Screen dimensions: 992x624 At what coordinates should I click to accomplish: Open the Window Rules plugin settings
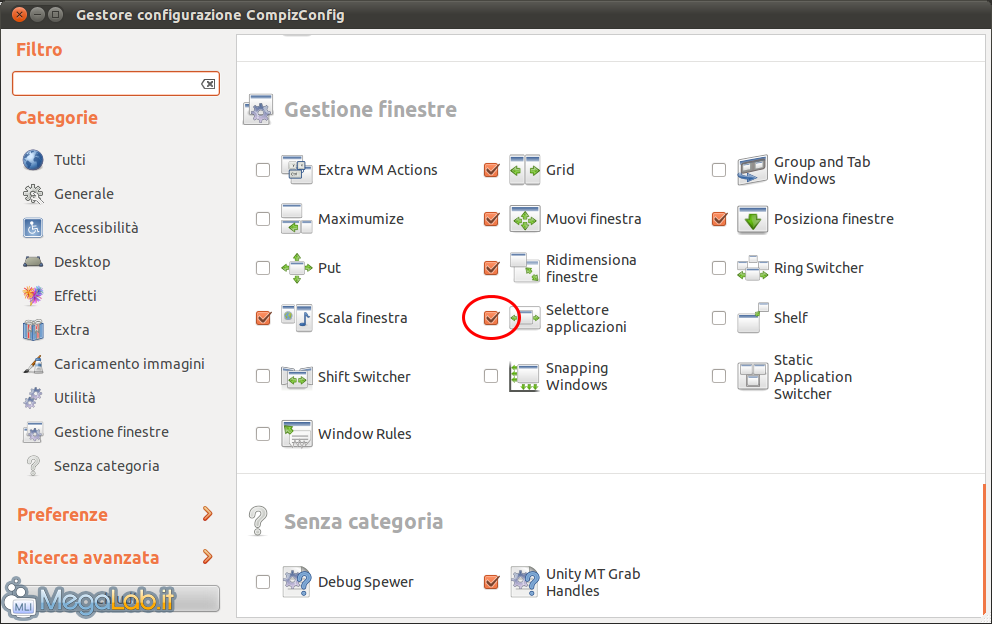(x=364, y=434)
